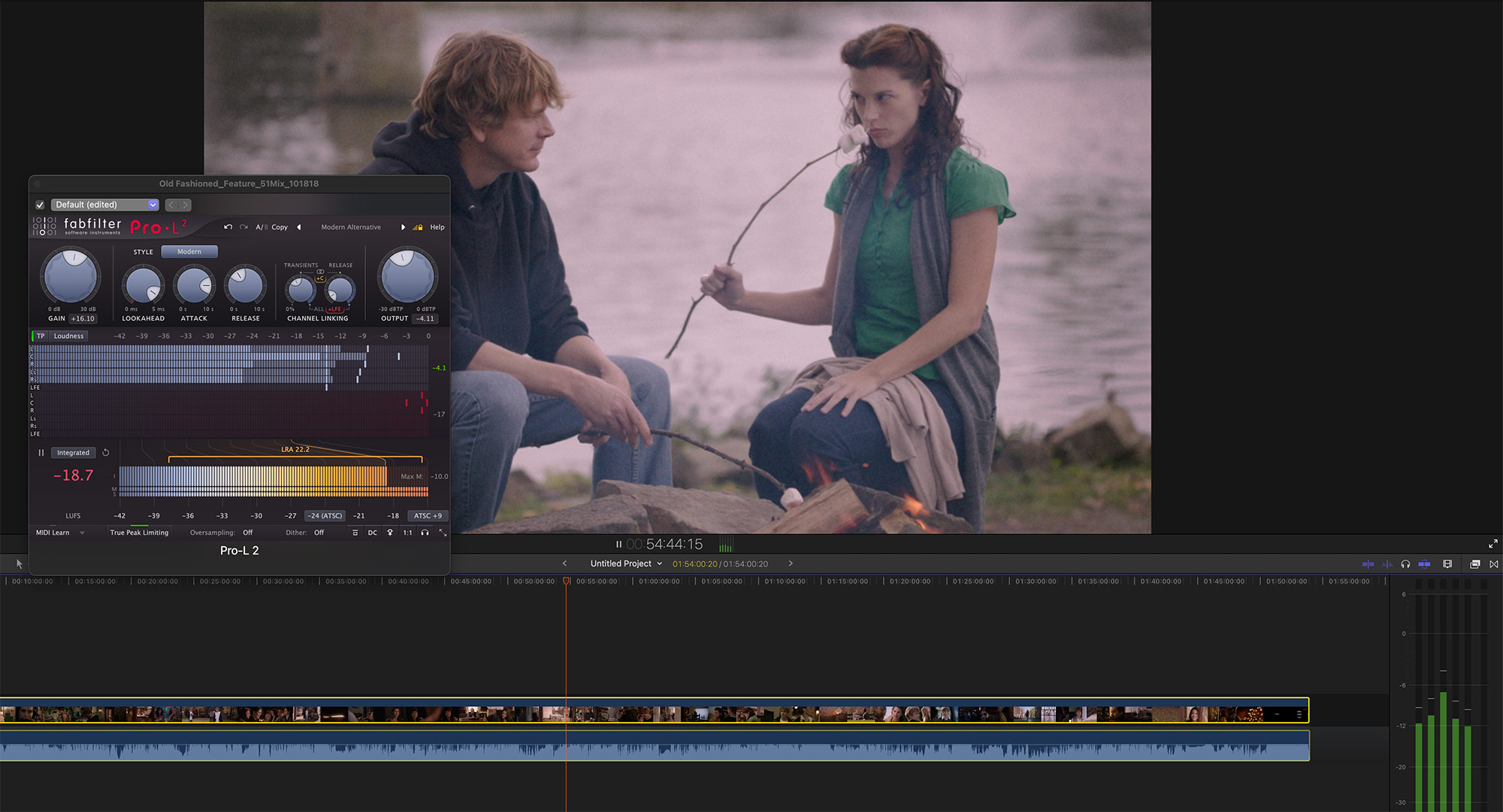Click the 1:1 display scale icon in Pro-L 2
This screenshot has height=812, width=1503.
point(407,532)
